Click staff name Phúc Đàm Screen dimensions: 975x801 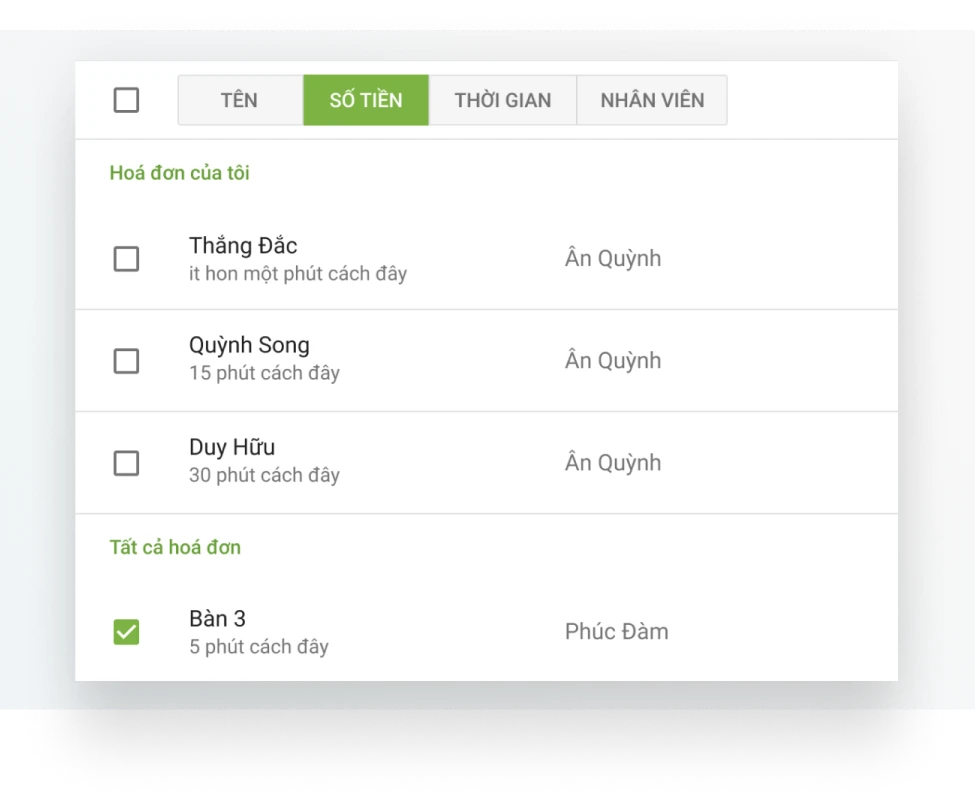(x=616, y=632)
